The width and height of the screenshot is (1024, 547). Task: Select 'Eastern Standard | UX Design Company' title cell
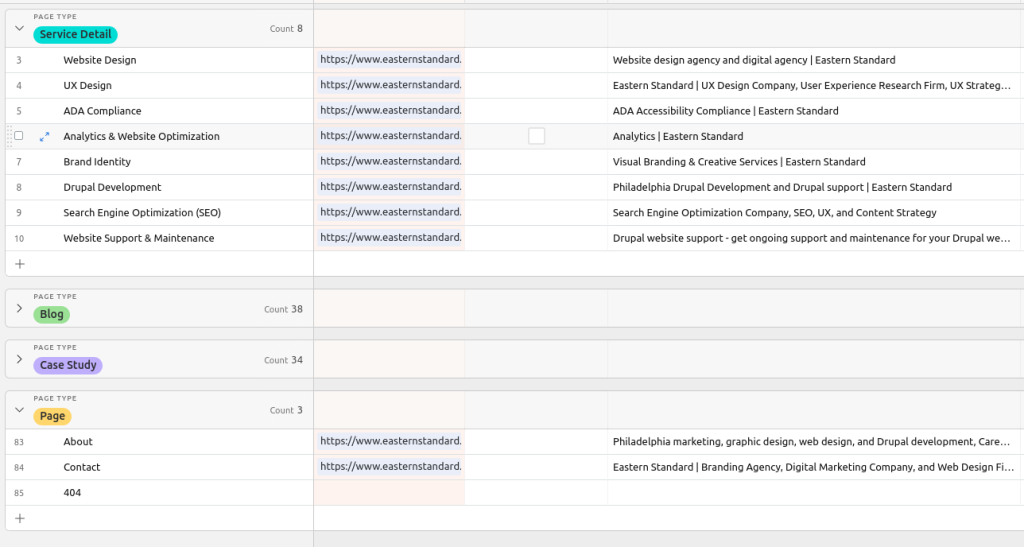click(815, 86)
